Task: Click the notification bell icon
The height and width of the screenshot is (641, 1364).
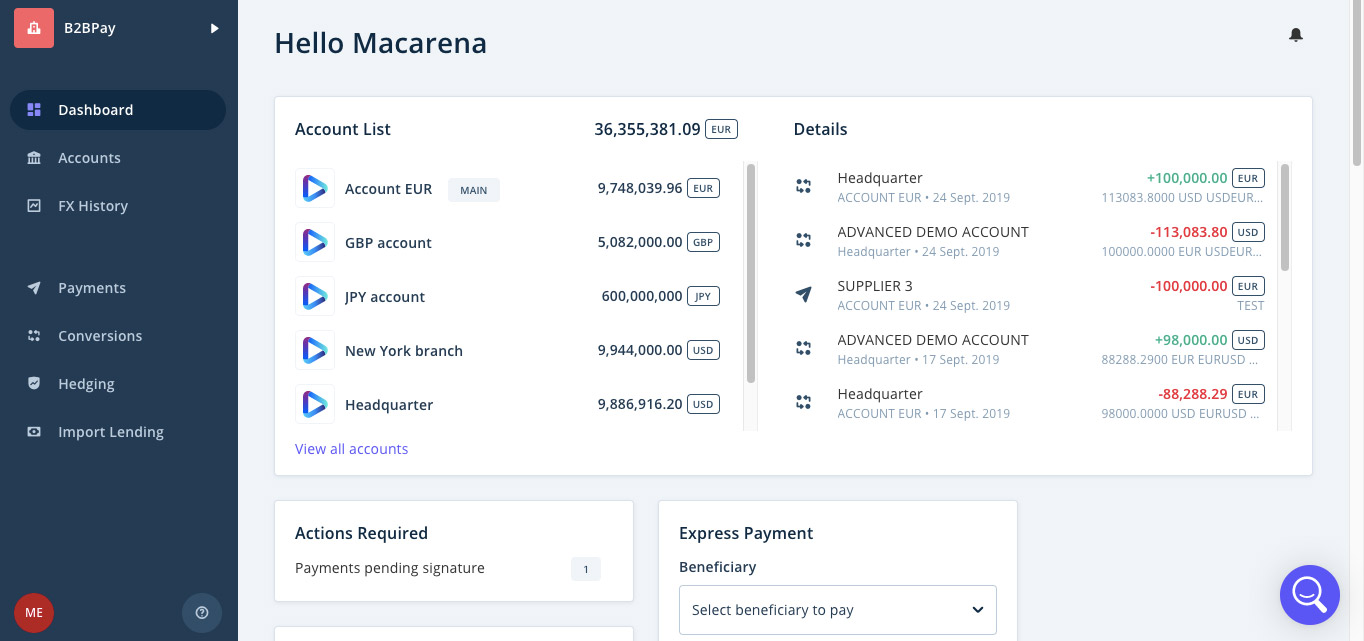Action: click(1296, 35)
